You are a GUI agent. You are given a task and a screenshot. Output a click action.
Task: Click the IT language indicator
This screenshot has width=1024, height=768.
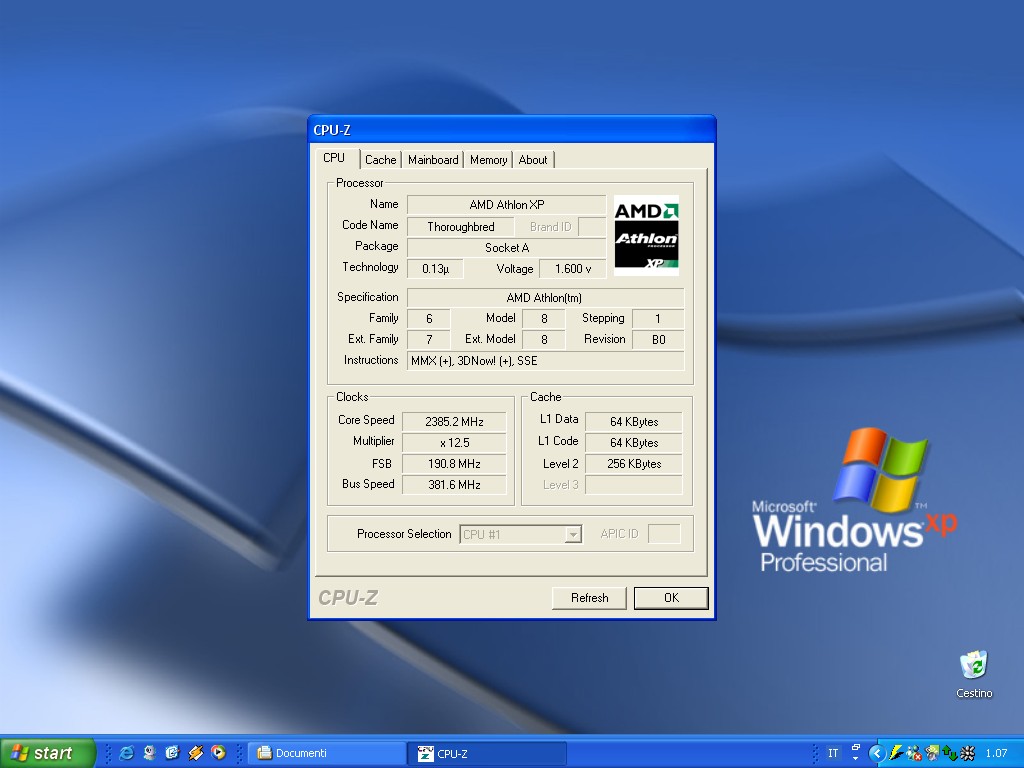(833, 754)
